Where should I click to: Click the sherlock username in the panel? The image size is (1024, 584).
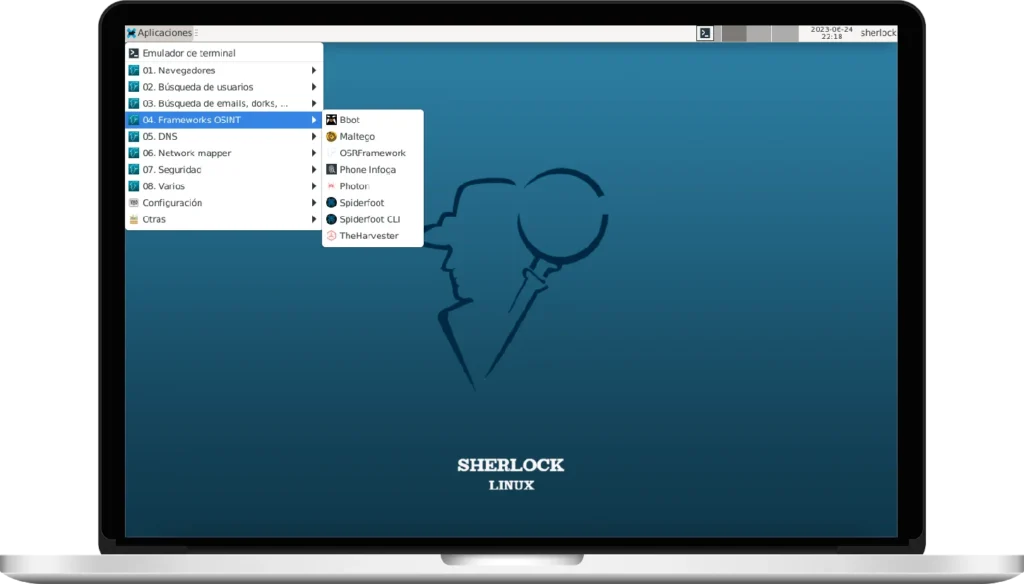(876, 32)
